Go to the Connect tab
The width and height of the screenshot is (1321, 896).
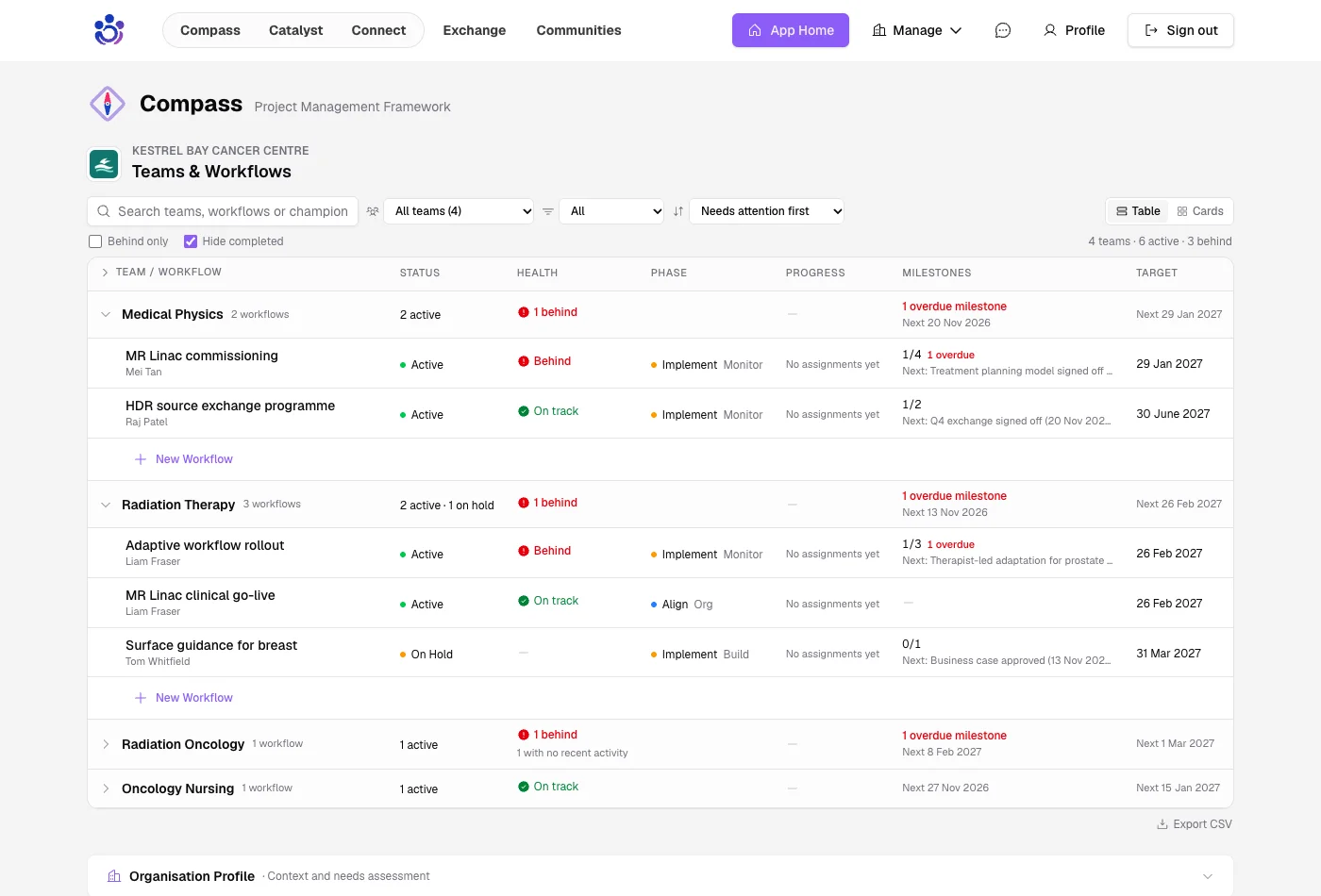click(x=378, y=30)
